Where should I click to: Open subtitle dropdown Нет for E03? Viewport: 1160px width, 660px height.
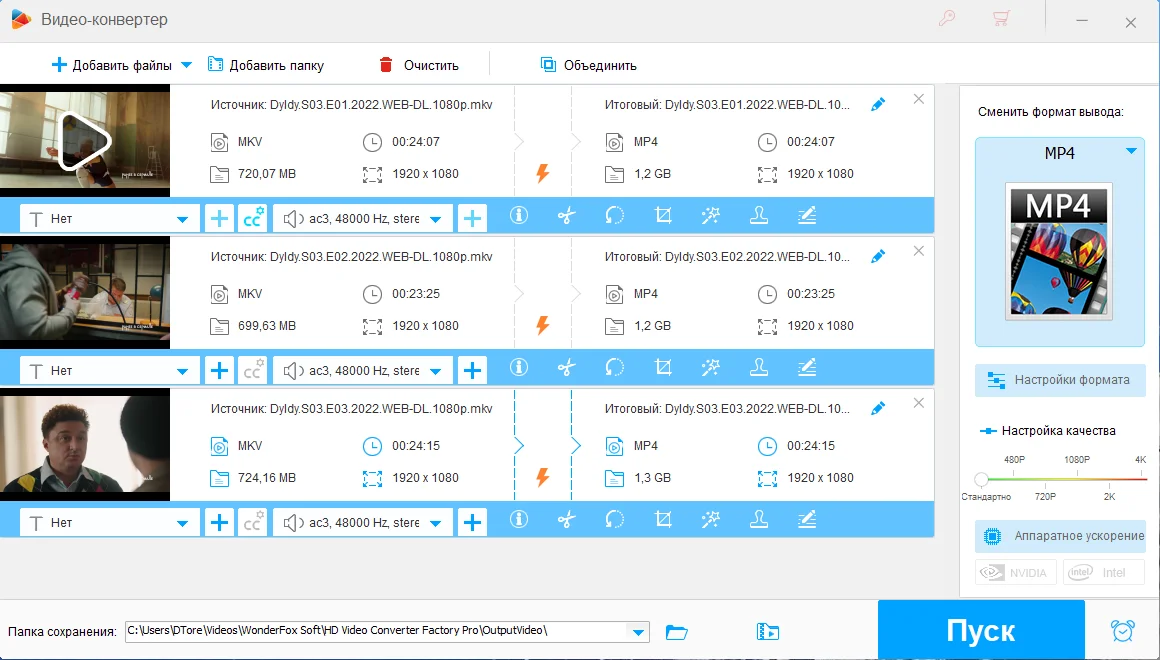click(x=109, y=522)
